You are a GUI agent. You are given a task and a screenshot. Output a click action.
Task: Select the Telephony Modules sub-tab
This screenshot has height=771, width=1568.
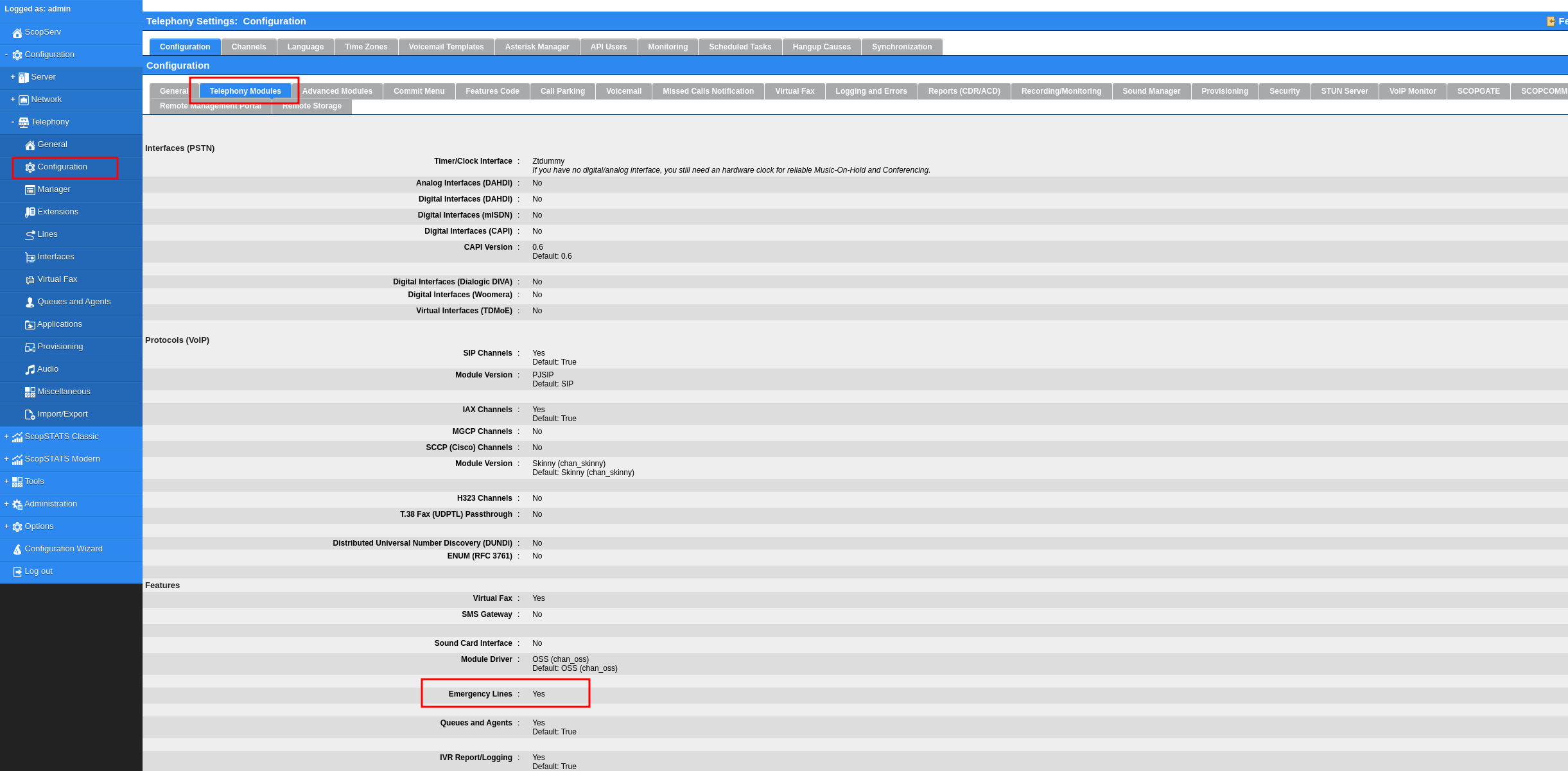tap(245, 91)
